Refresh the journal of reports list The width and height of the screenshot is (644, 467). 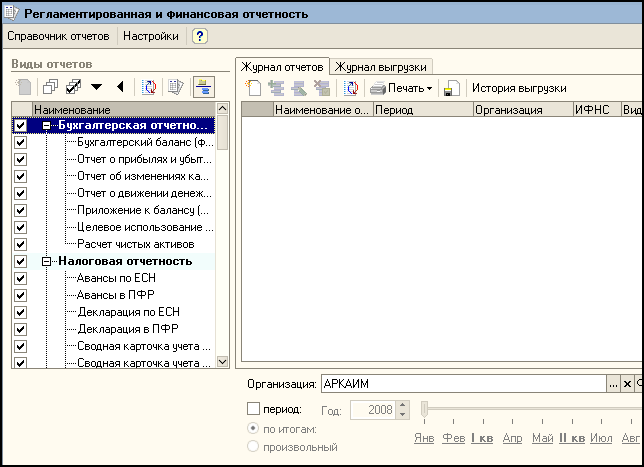[x=351, y=88]
